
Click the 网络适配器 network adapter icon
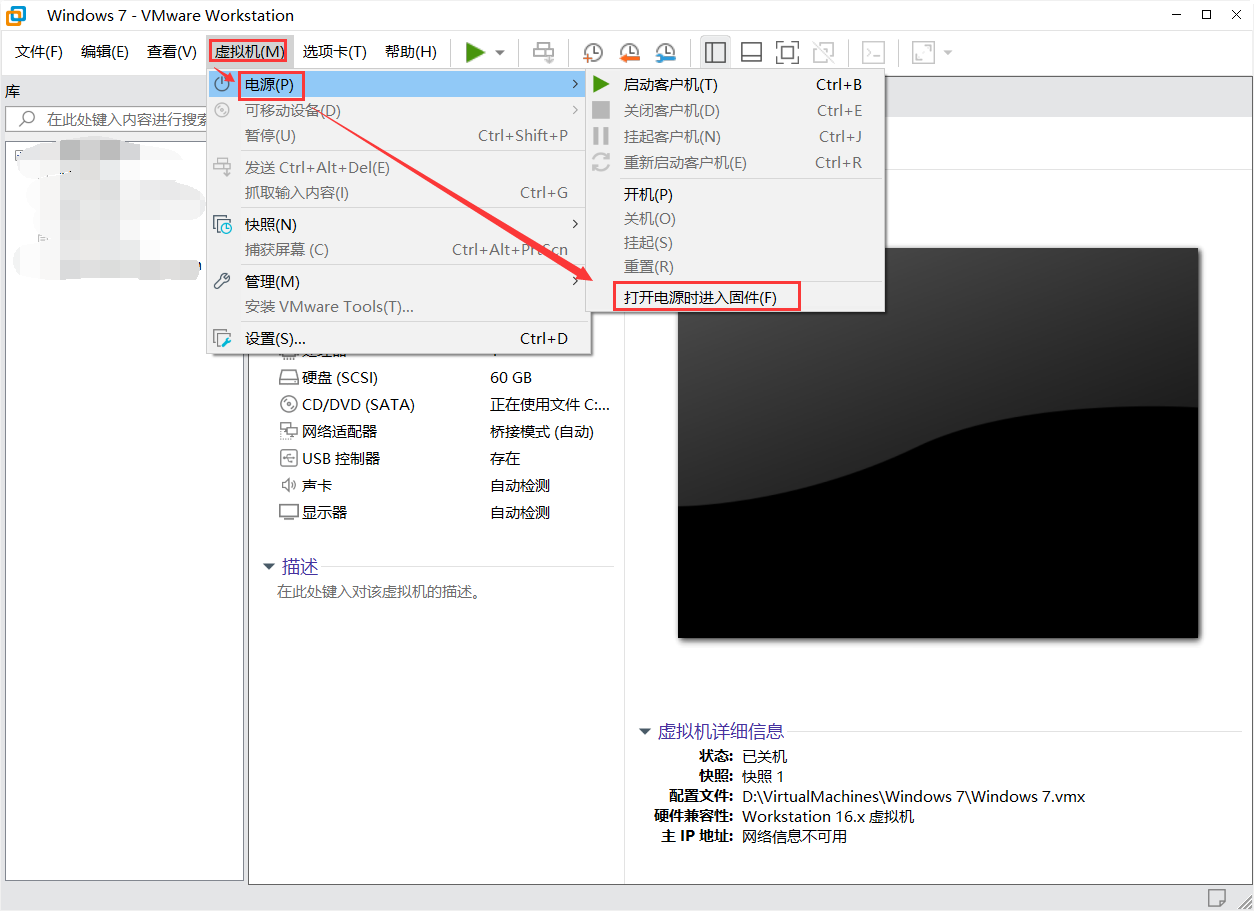coord(288,432)
